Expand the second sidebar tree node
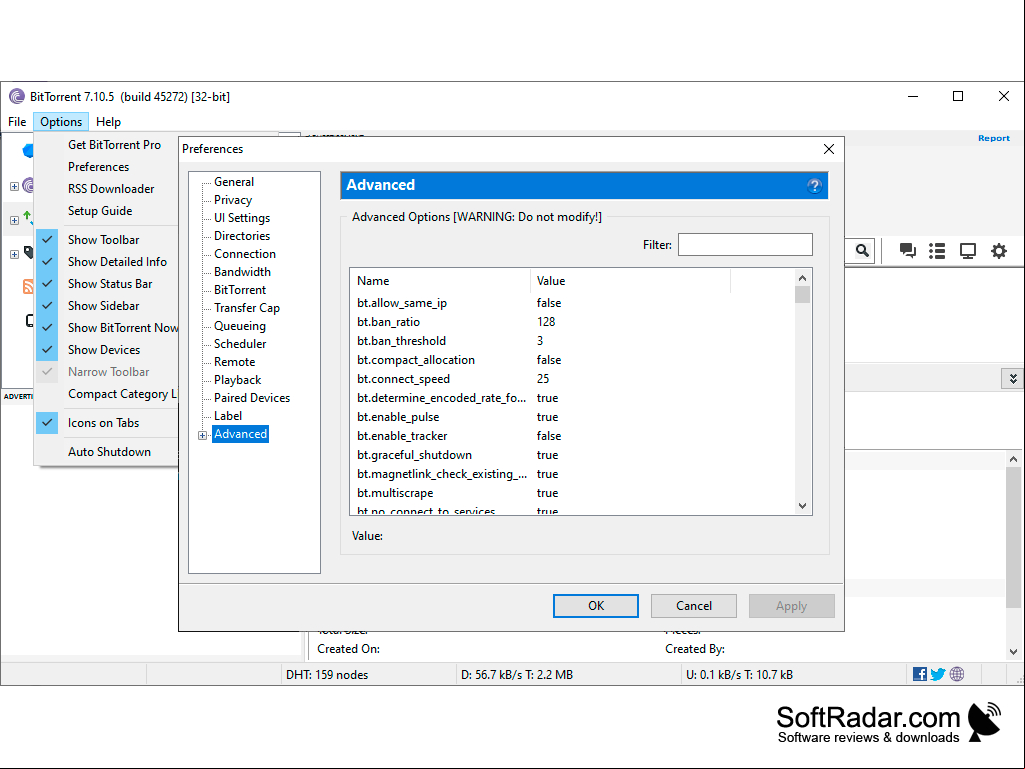The image size is (1025, 769). coord(14,220)
